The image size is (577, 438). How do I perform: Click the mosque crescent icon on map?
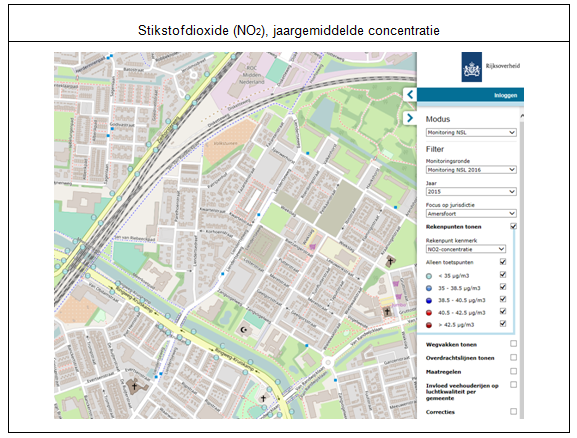(243, 330)
